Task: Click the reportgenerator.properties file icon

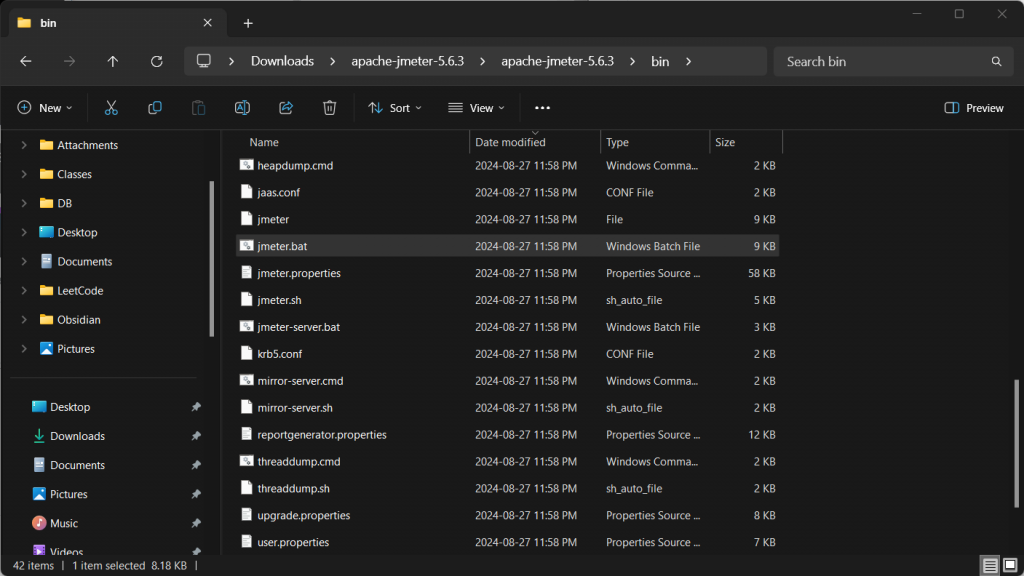Action: tap(246, 434)
